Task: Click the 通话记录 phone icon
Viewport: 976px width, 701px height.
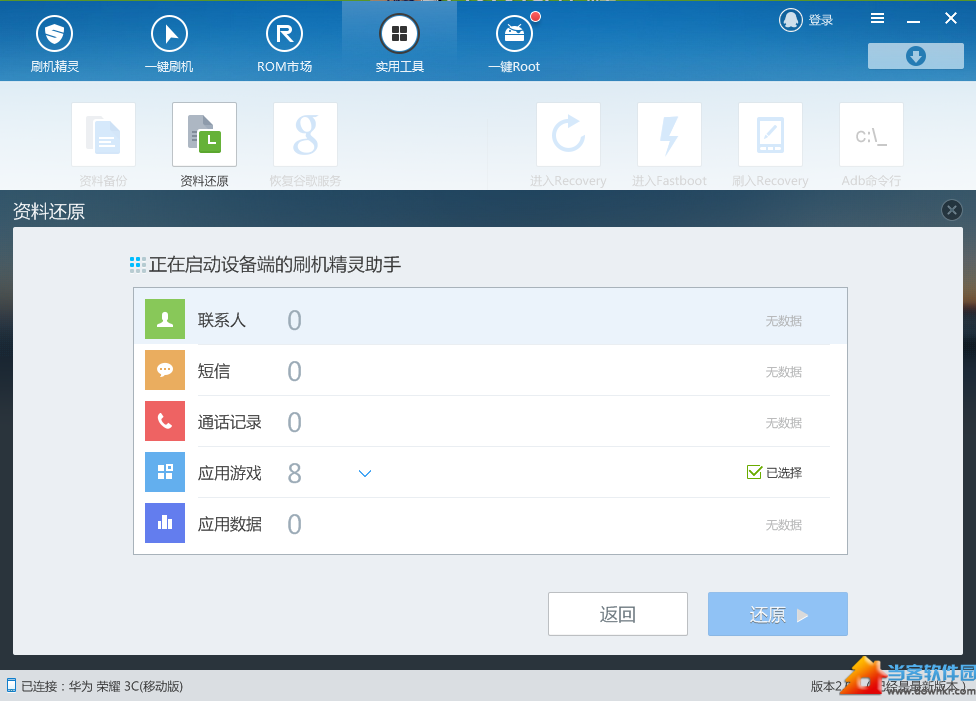Action: coord(165,422)
